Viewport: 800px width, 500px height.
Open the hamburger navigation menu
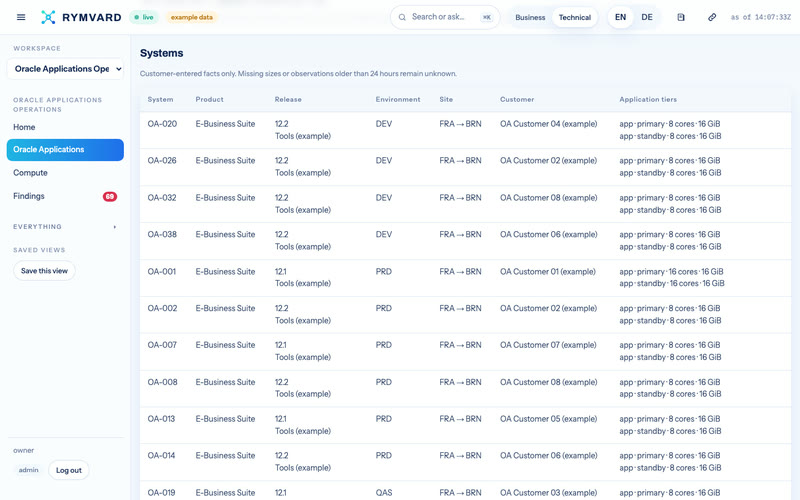pos(21,17)
